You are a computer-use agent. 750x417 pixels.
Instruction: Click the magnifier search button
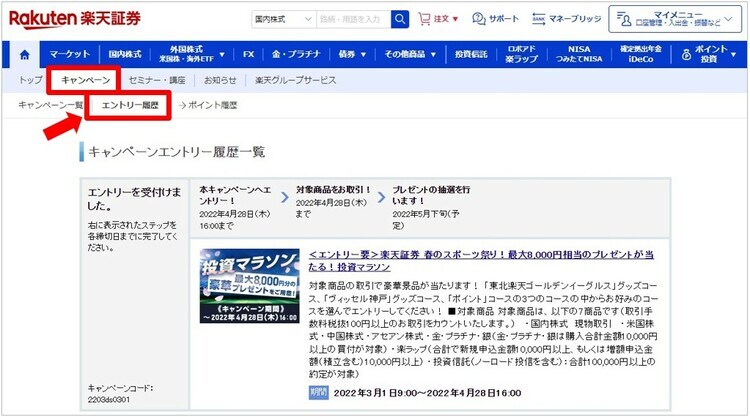click(400, 19)
